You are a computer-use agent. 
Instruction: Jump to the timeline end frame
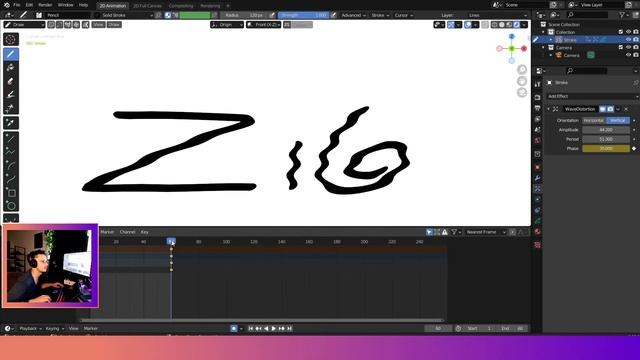click(x=289, y=328)
